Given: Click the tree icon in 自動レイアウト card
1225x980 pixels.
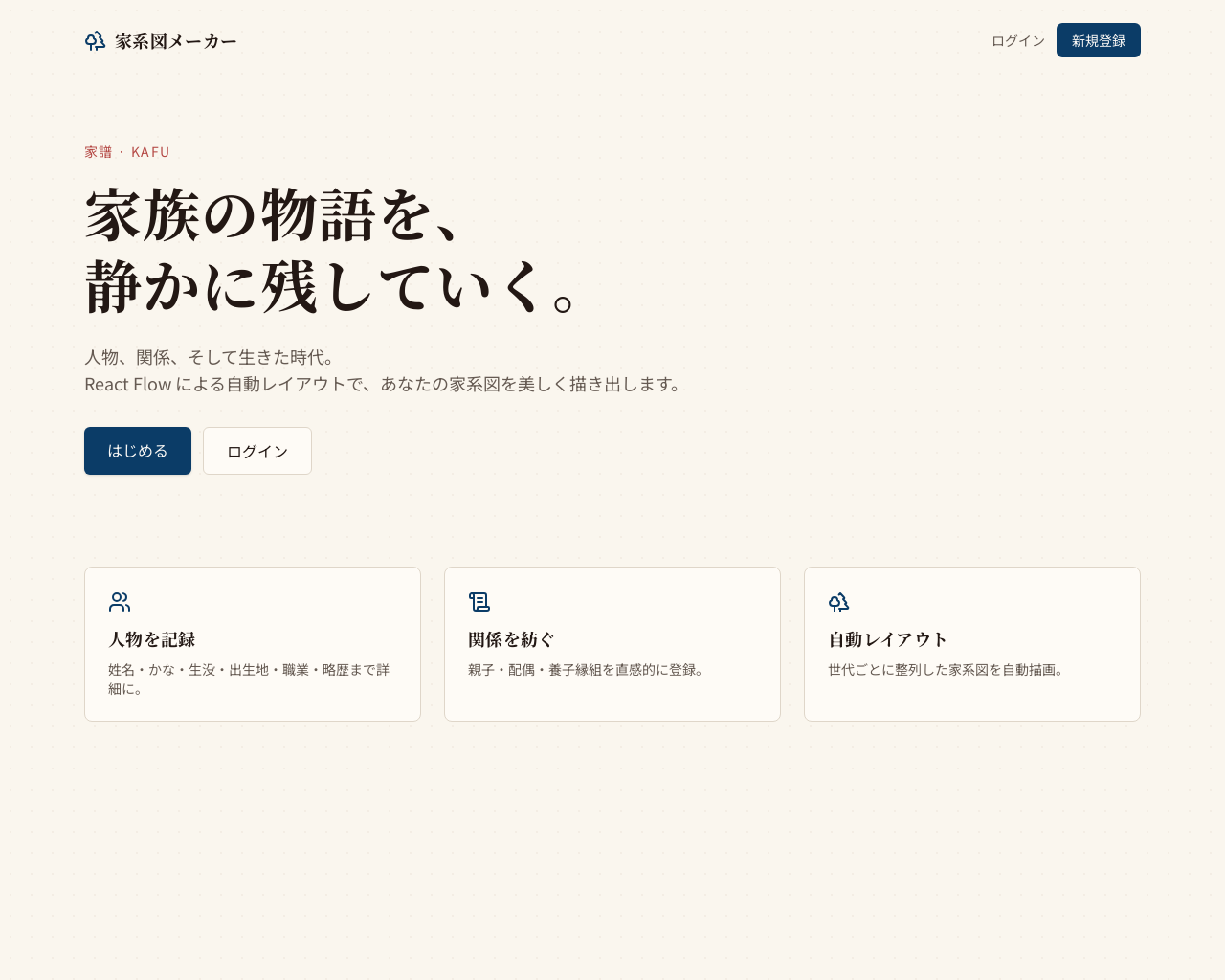Looking at the screenshot, I should click(839, 602).
